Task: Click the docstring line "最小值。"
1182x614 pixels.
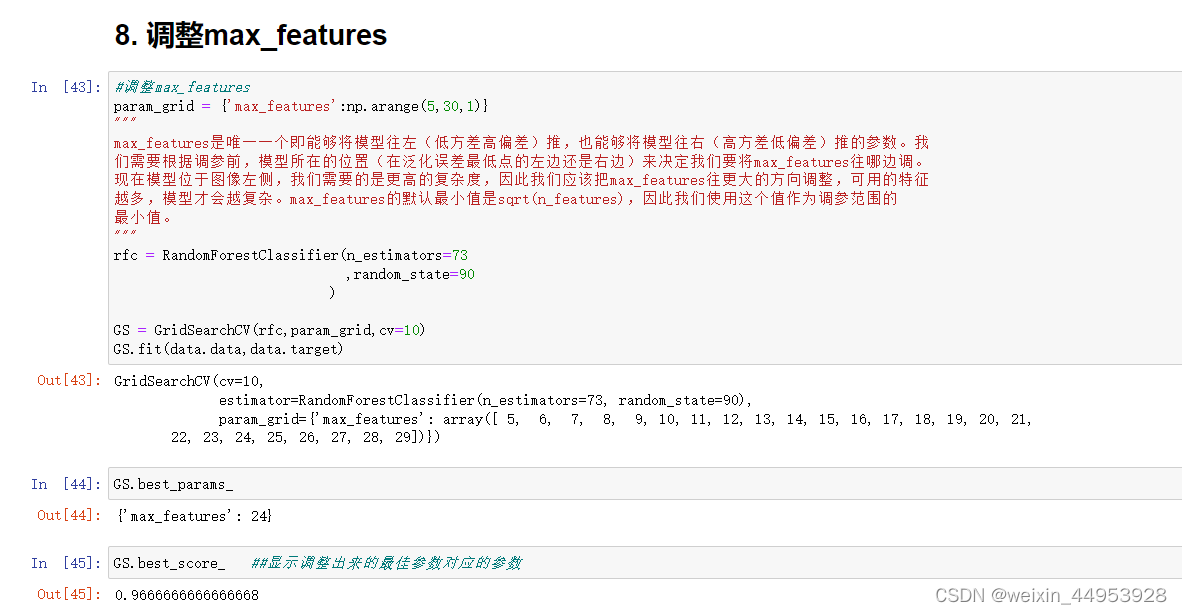Action: [145, 218]
